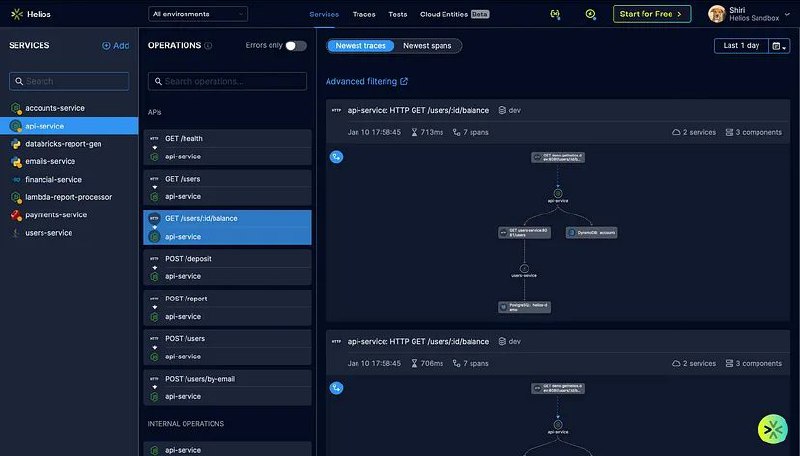Click the info icon beside OPERATIONS
The image size is (800, 456).
[x=208, y=46]
